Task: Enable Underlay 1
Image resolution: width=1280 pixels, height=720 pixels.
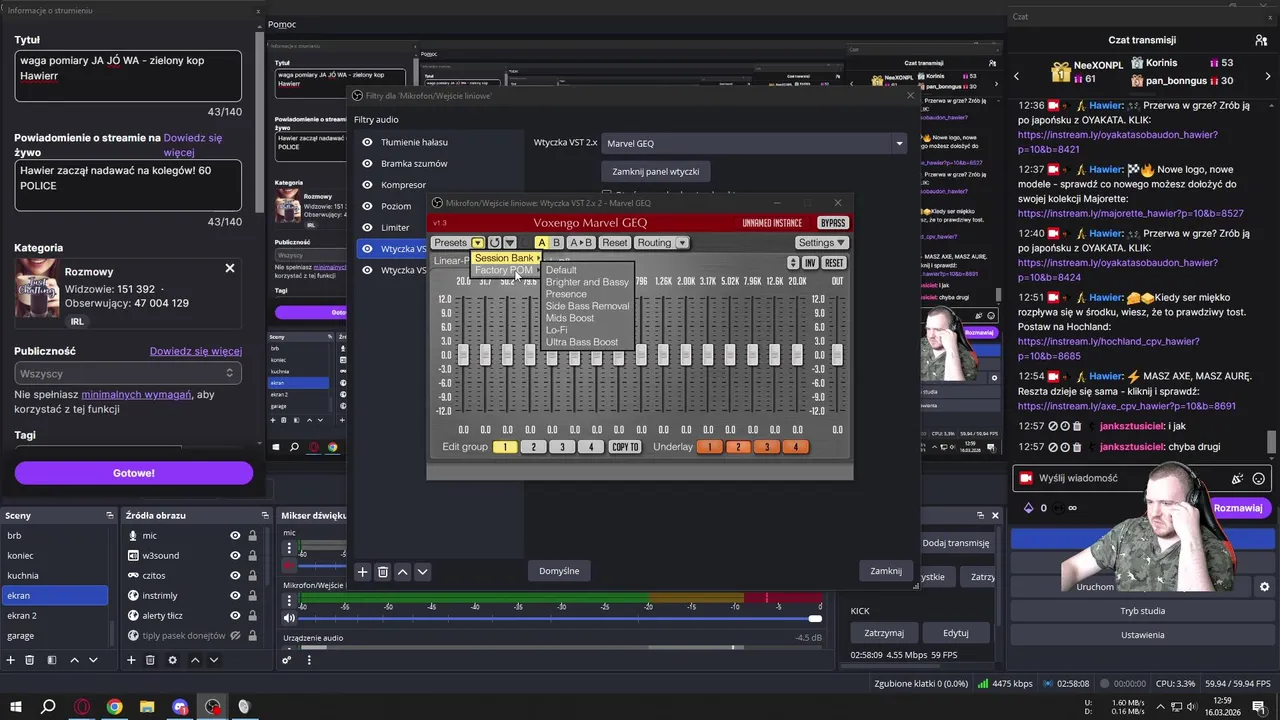Action: 710,447
